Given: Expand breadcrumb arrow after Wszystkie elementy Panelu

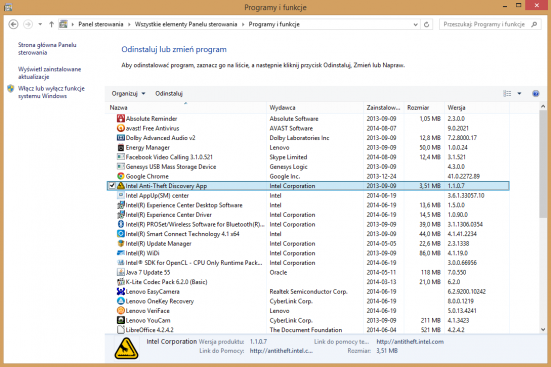Looking at the screenshot, I should click(x=243, y=24).
